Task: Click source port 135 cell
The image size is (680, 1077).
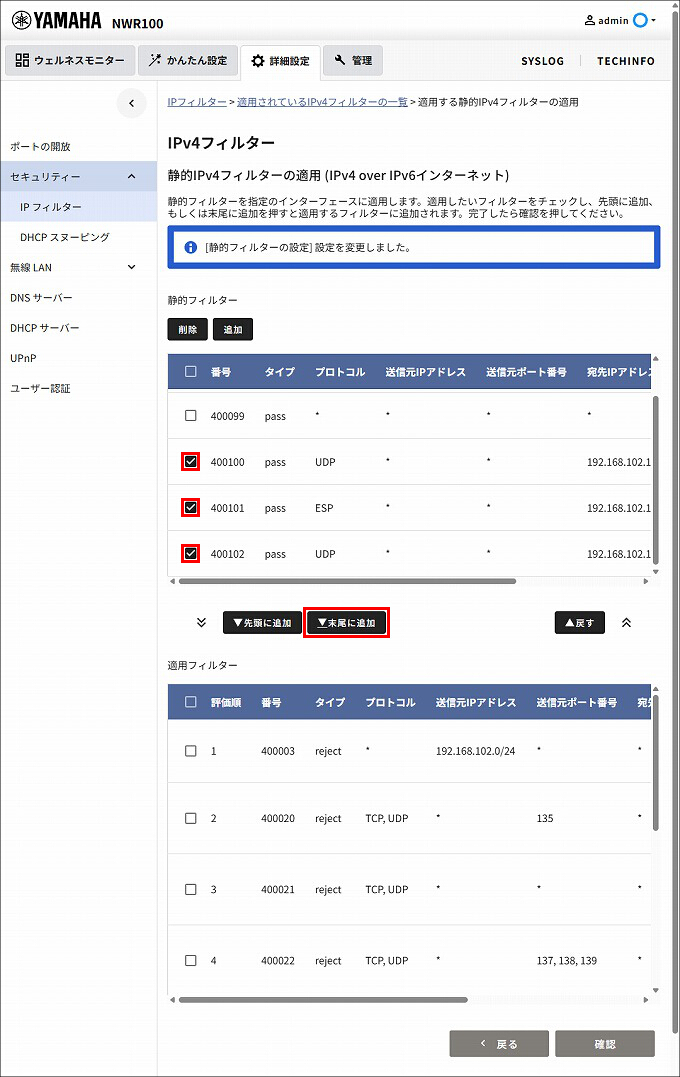Action: (545, 818)
